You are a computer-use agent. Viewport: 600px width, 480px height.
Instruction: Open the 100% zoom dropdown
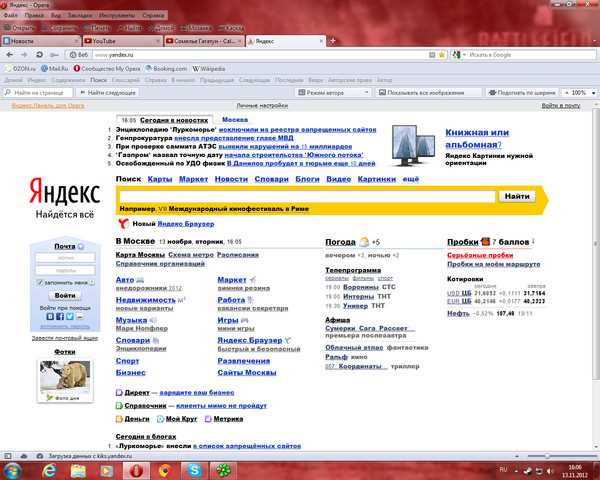[580, 93]
